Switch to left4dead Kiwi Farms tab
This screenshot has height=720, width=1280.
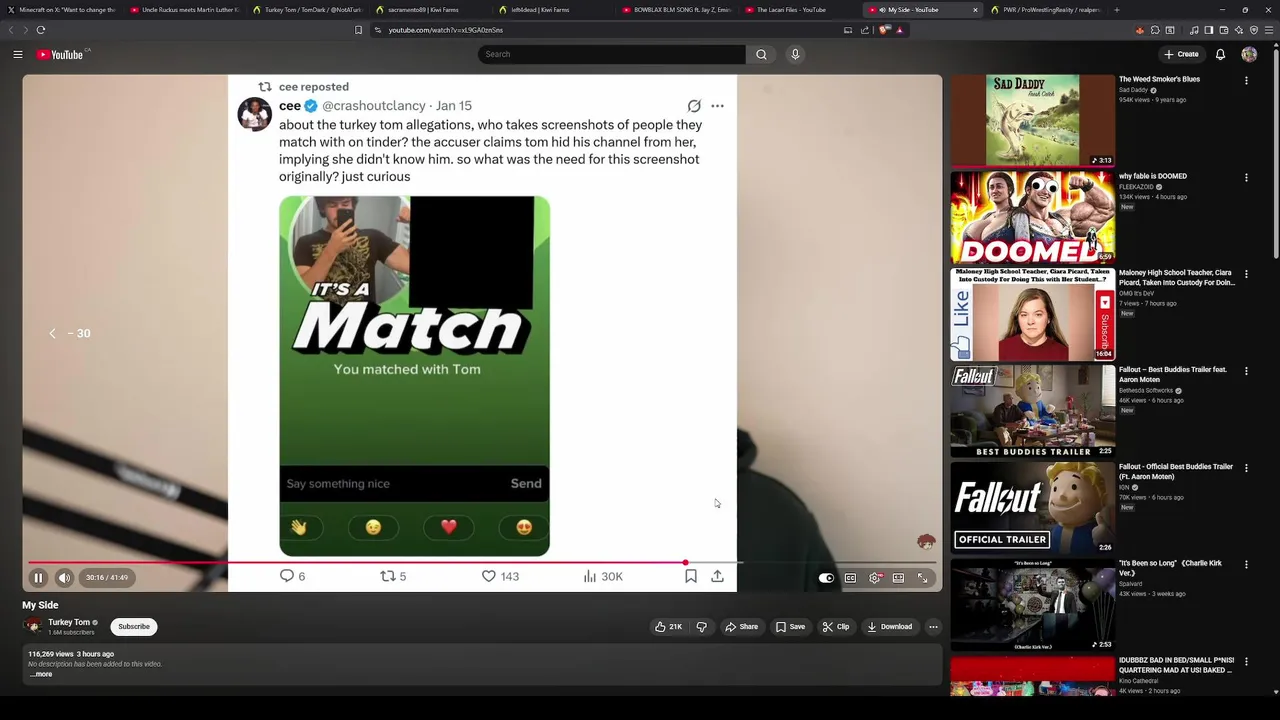(x=554, y=10)
